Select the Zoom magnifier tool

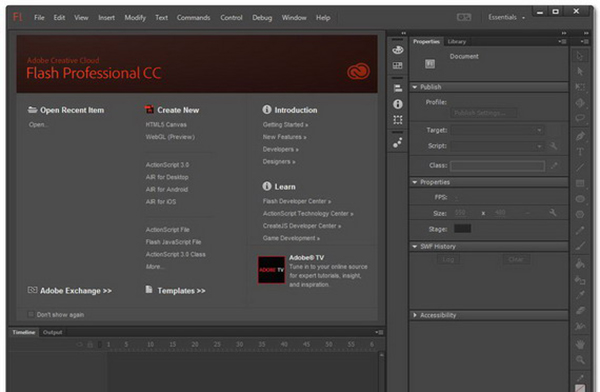pos(580,360)
